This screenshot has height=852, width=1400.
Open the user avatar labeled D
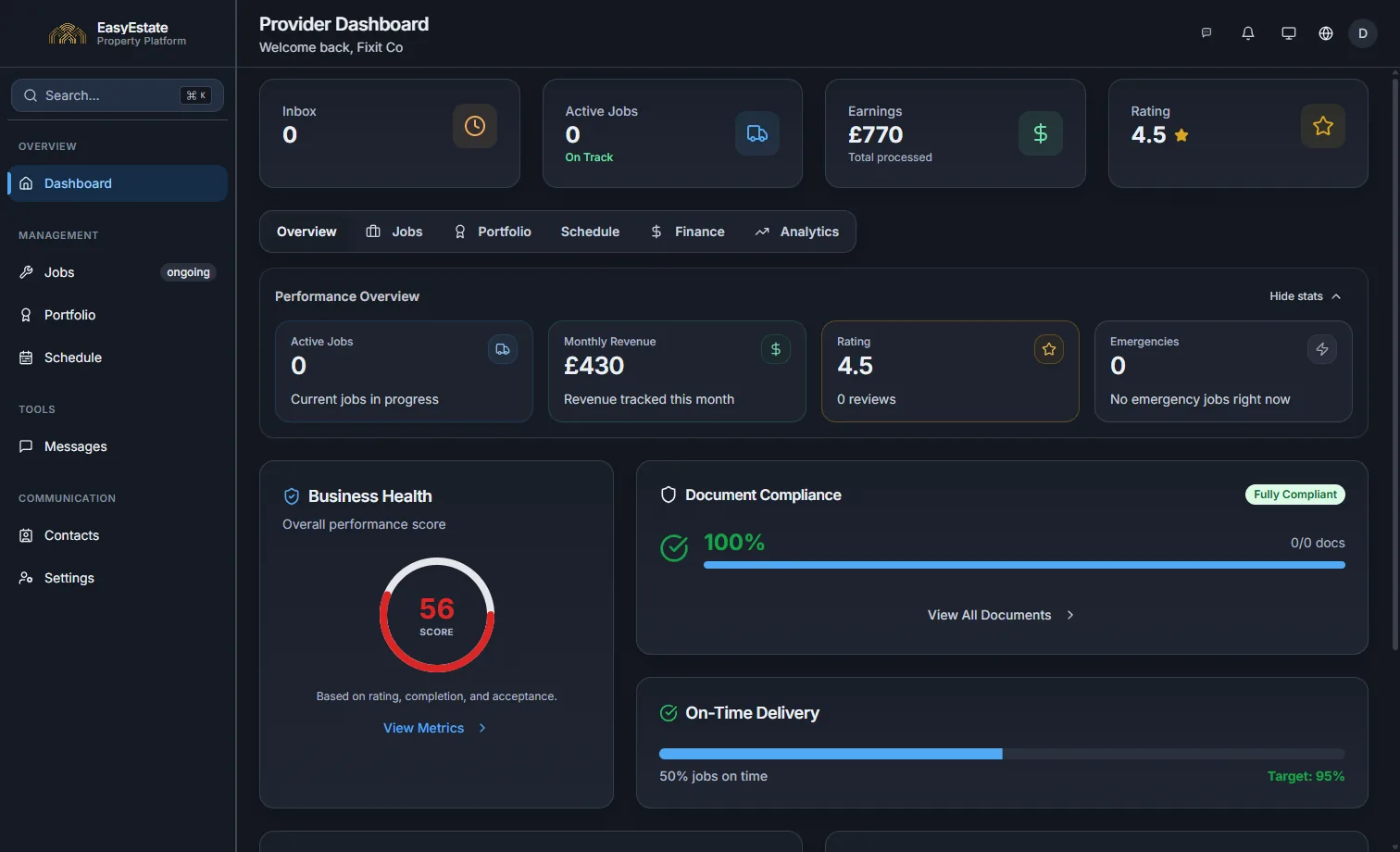pyautogui.click(x=1363, y=33)
